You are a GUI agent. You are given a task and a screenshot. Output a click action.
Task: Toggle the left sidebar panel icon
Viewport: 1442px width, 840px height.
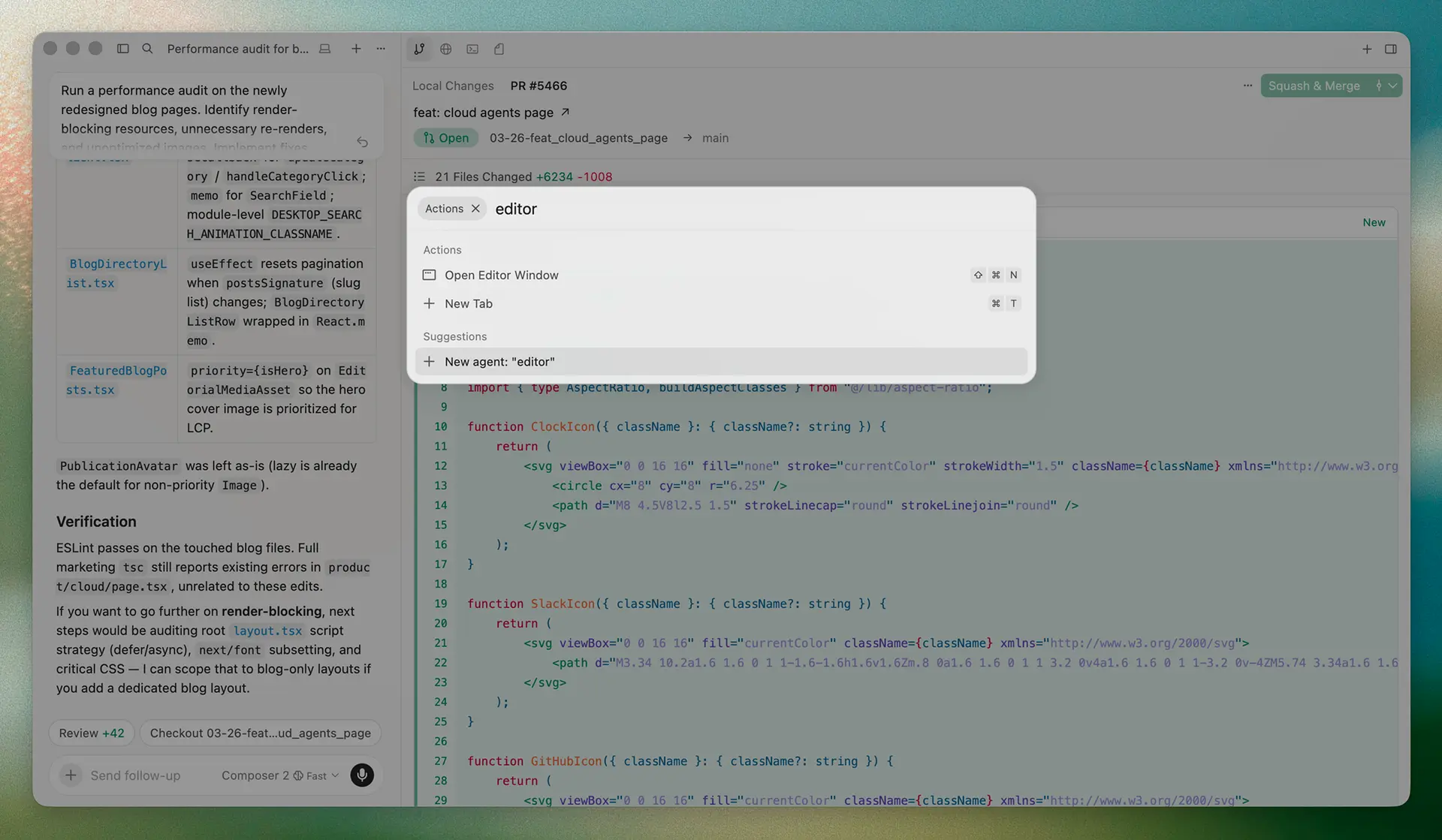coord(123,49)
